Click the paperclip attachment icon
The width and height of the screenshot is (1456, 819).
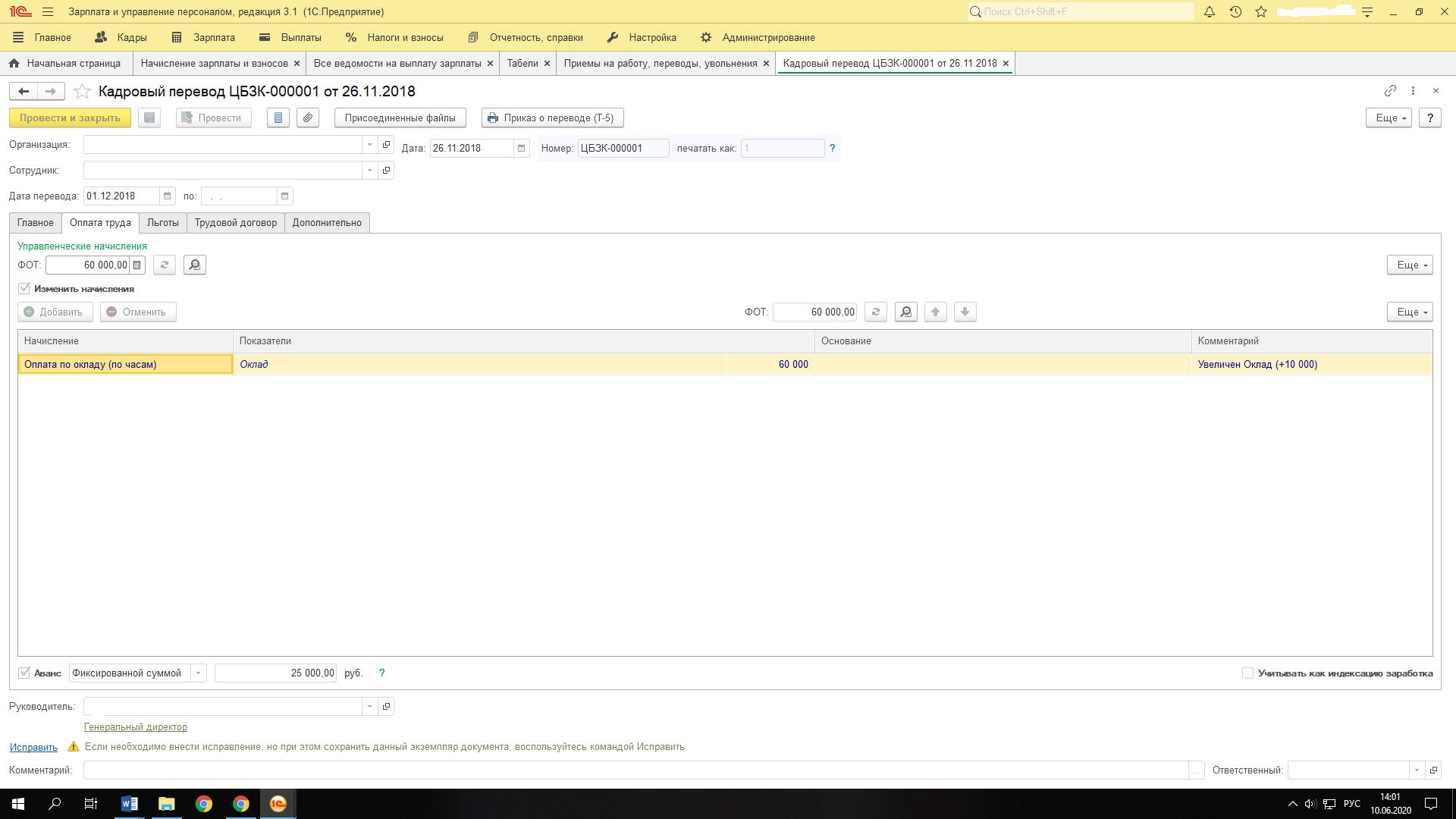(x=307, y=118)
